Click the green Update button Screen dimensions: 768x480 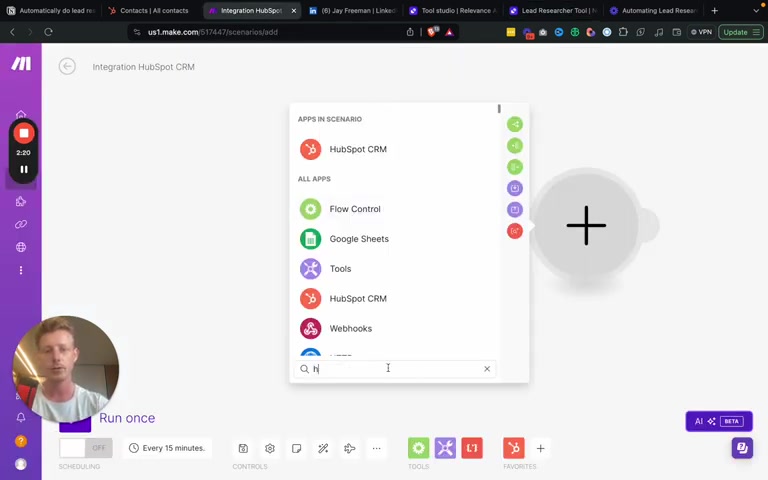(x=741, y=32)
